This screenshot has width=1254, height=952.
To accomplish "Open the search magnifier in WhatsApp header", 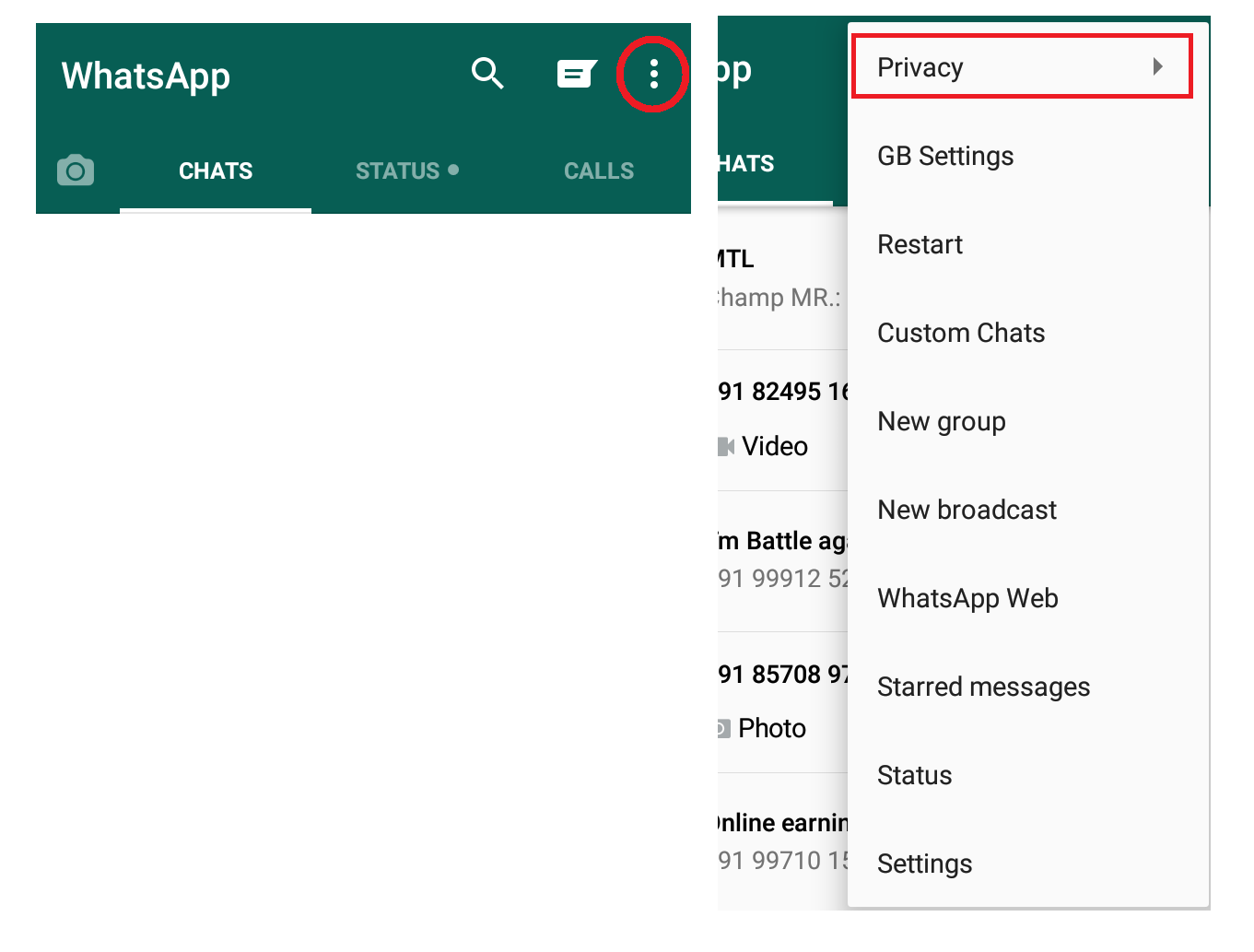I will [487, 73].
